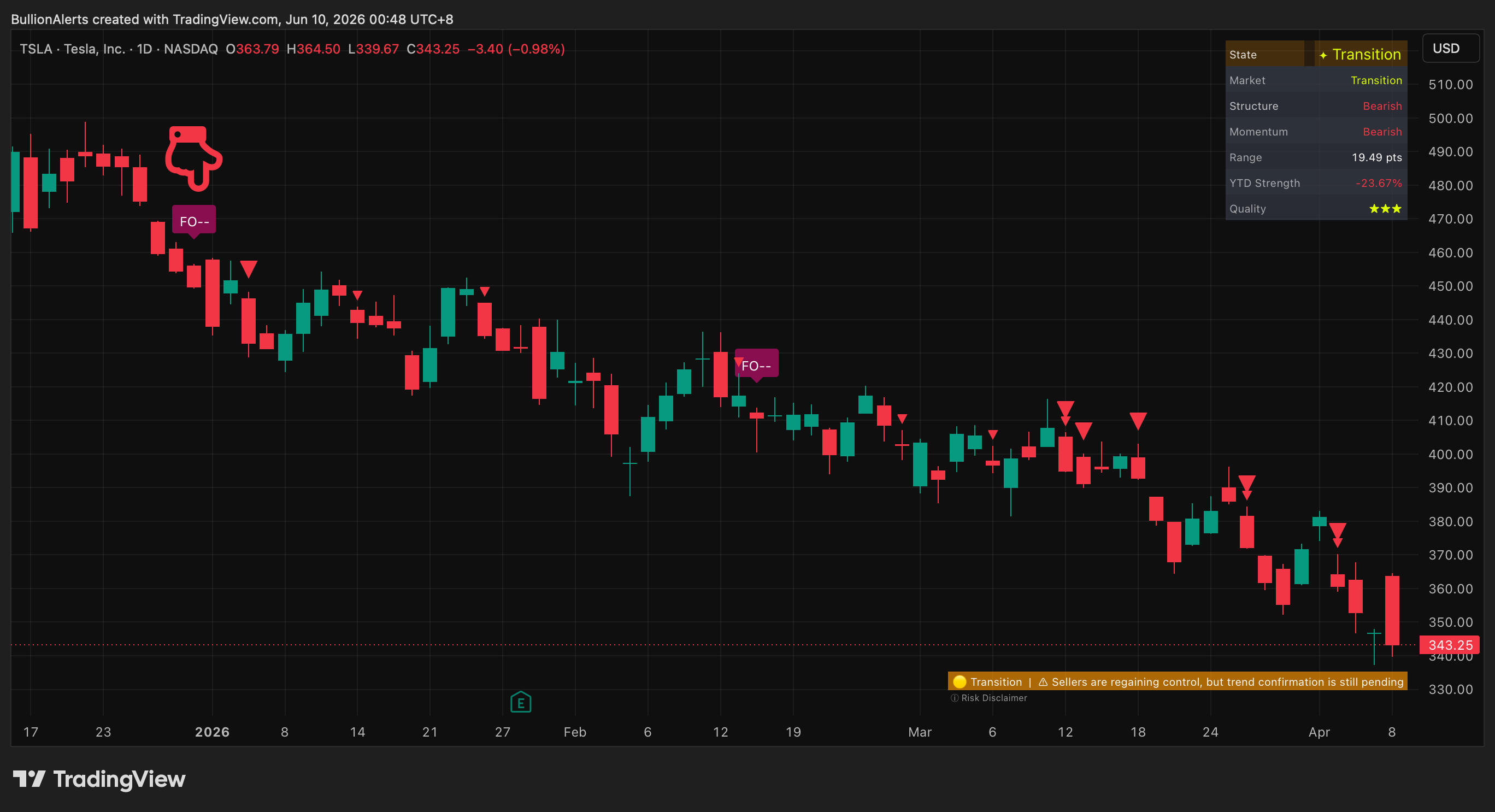This screenshot has width=1495, height=812.
Task: Click the Mar label on time axis
Action: pos(919,731)
